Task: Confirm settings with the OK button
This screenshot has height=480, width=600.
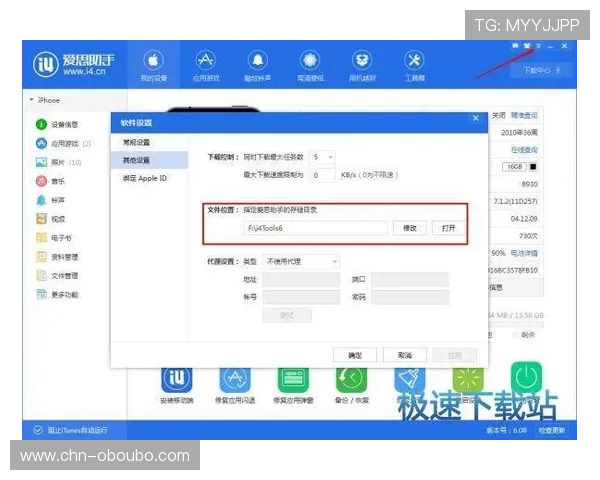Action: tap(355, 355)
